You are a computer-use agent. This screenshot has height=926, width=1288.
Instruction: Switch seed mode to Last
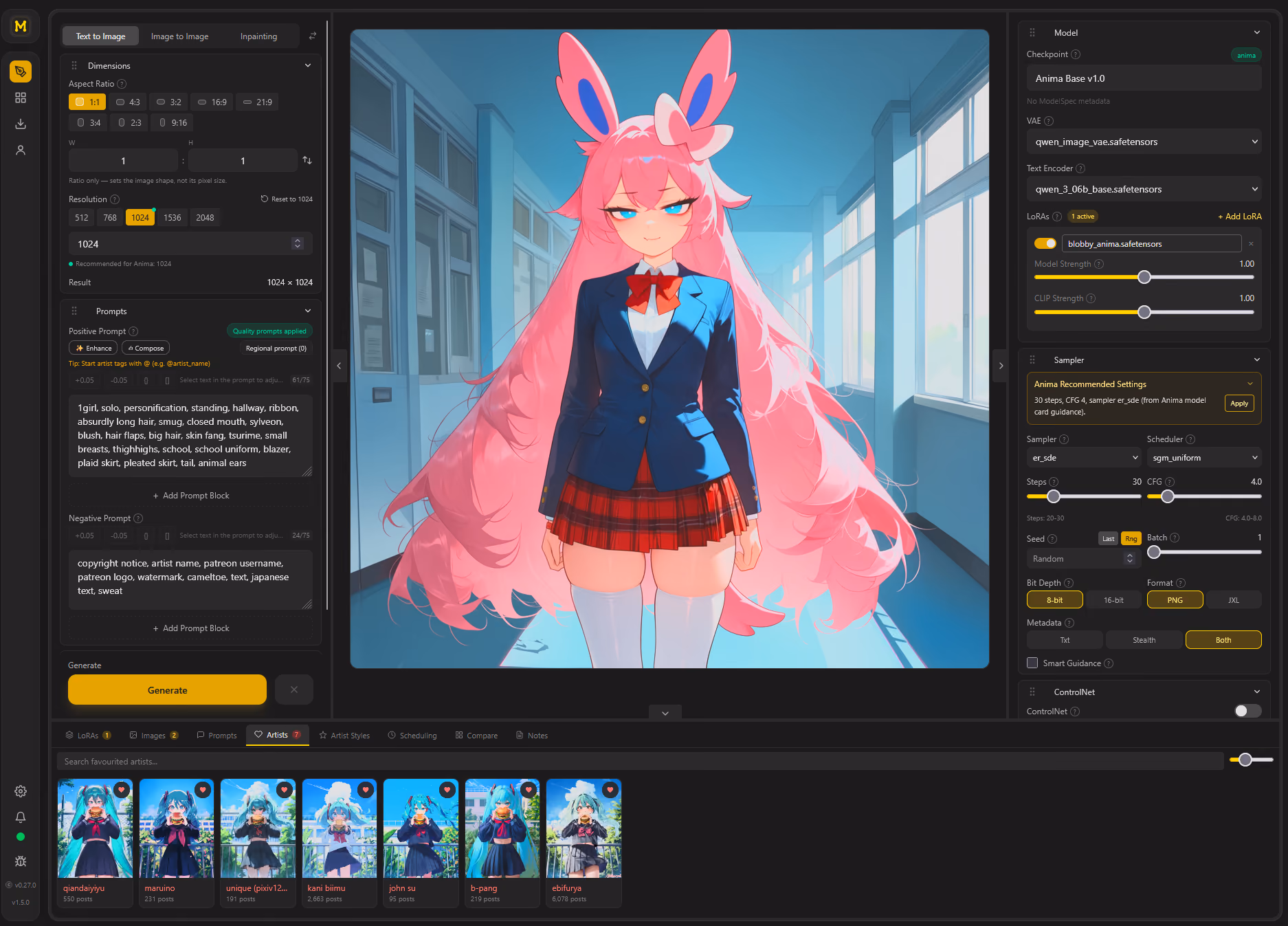pyautogui.click(x=1109, y=538)
